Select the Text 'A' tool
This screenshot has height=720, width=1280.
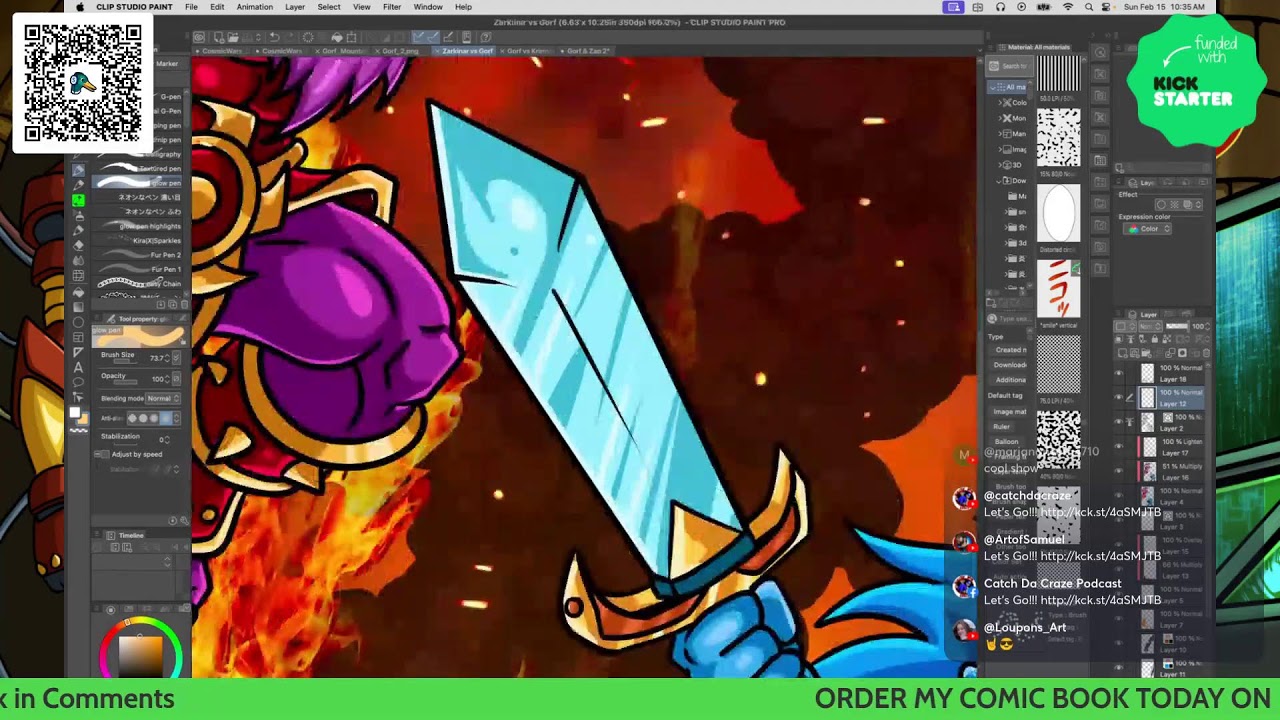(79, 367)
